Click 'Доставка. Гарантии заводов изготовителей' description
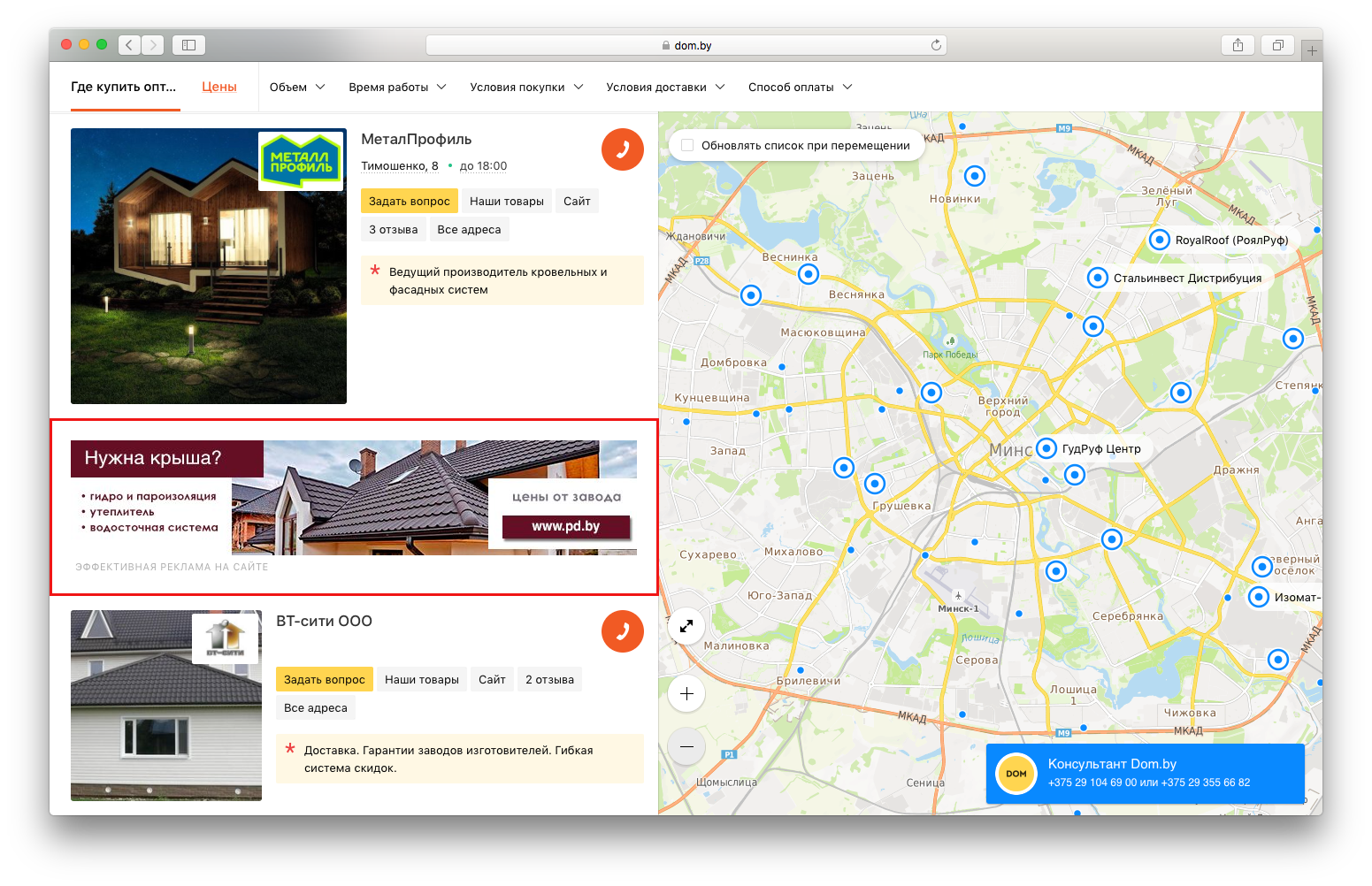This screenshot has width=1372, height=886. (x=460, y=759)
